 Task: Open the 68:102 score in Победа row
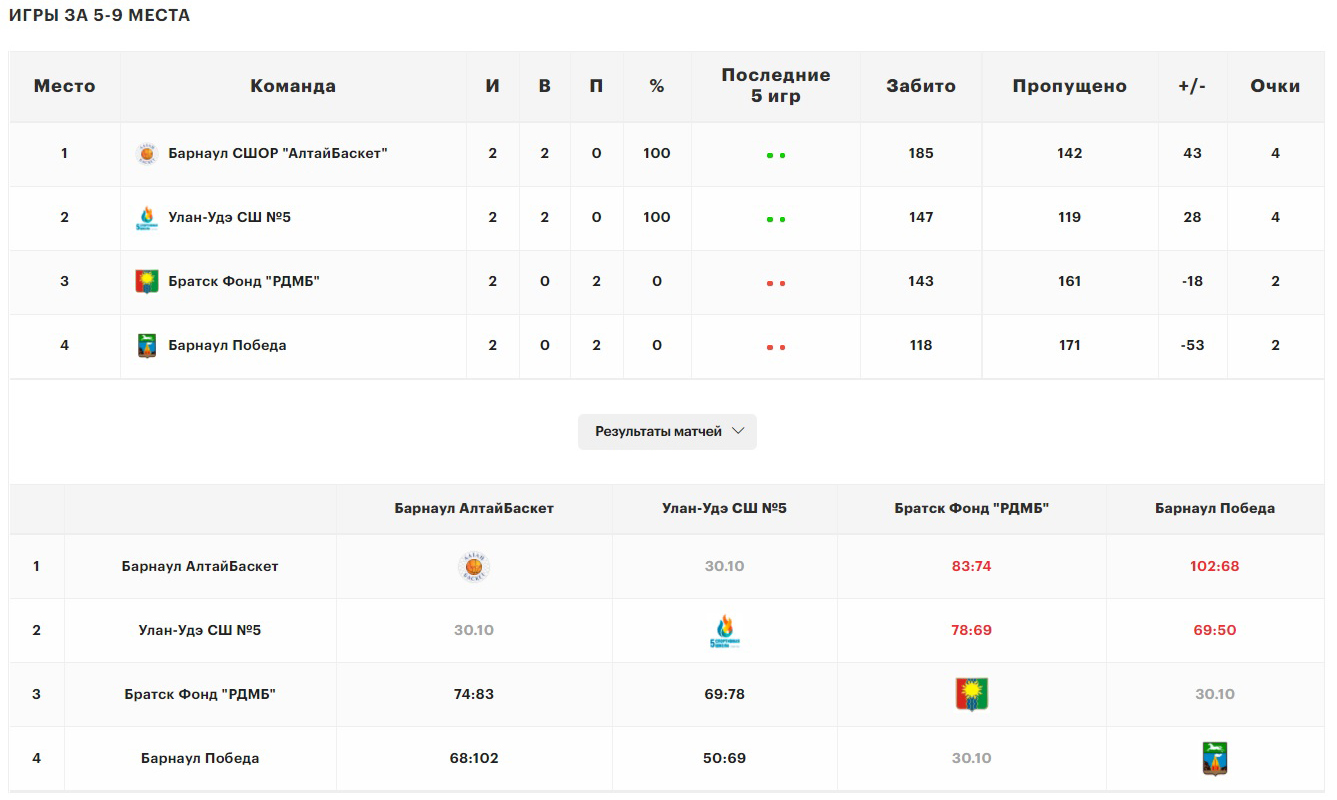tap(474, 758)
